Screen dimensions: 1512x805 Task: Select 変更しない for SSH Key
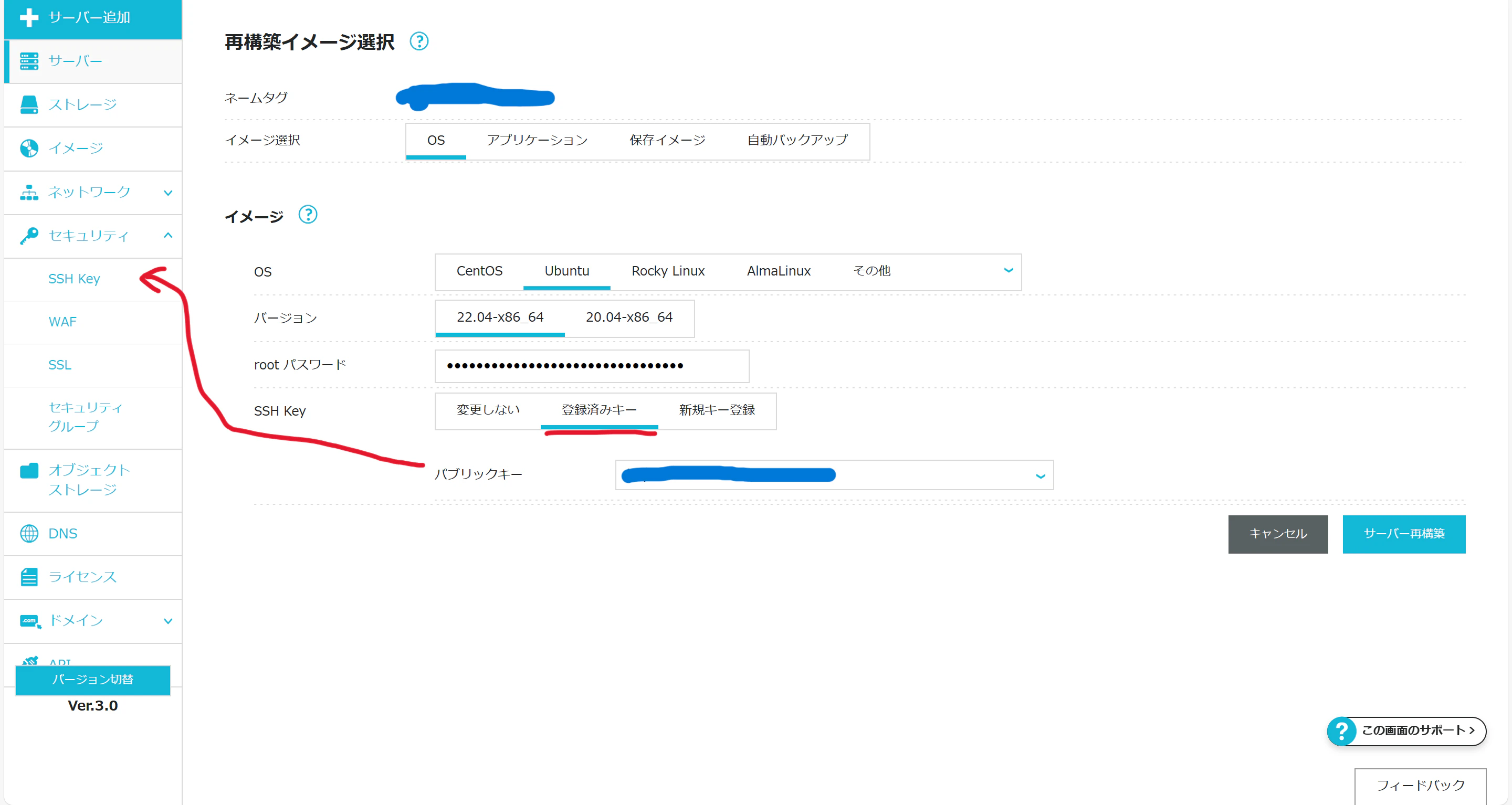pos(488,410)
